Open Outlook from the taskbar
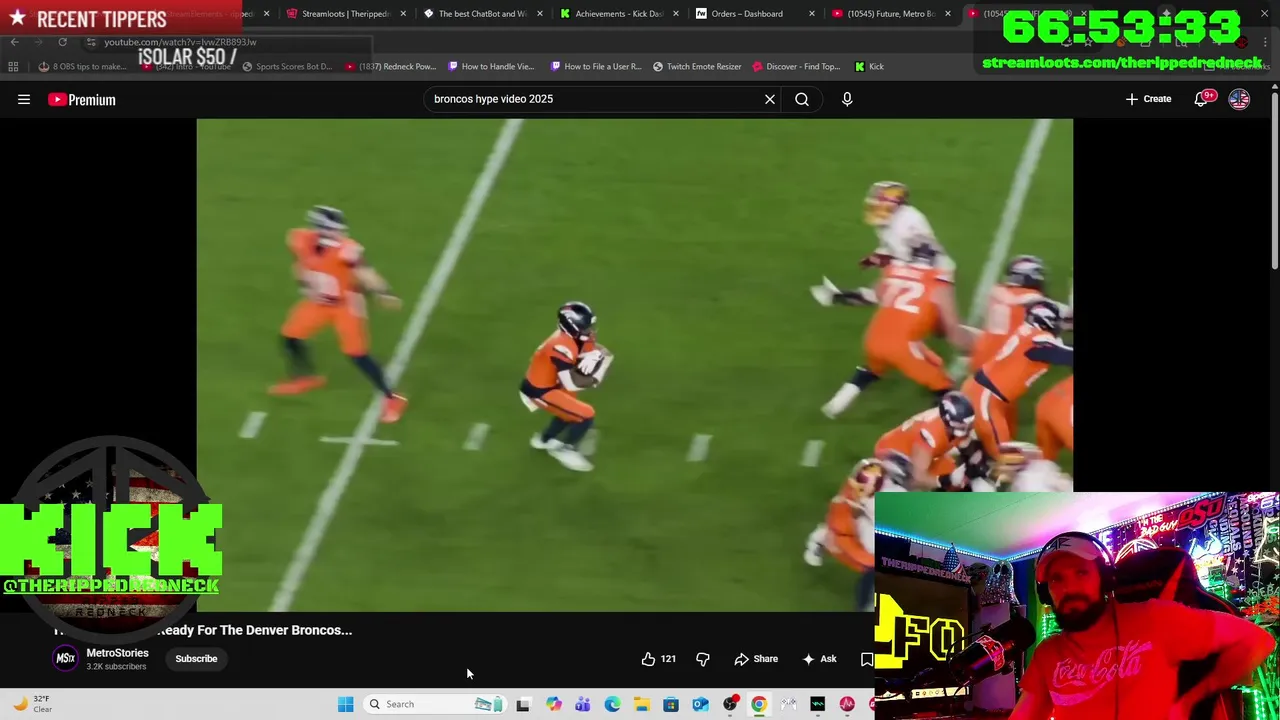This screenshot has width=1280, height=720. (x=700, y=704)
